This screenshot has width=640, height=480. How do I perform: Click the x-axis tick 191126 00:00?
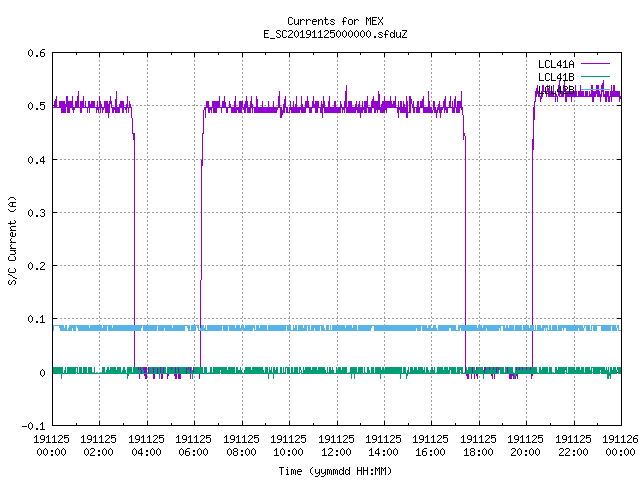(620, 445)
